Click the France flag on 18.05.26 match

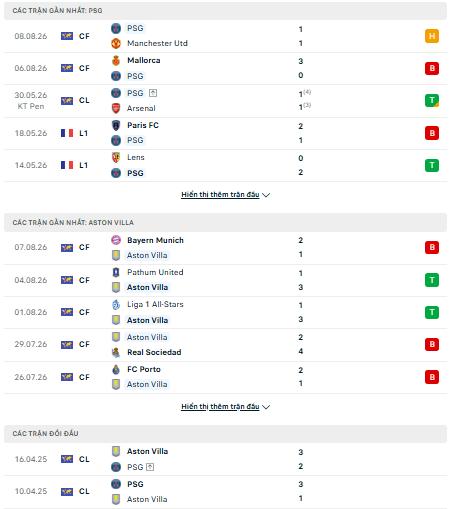click(67, 133)
